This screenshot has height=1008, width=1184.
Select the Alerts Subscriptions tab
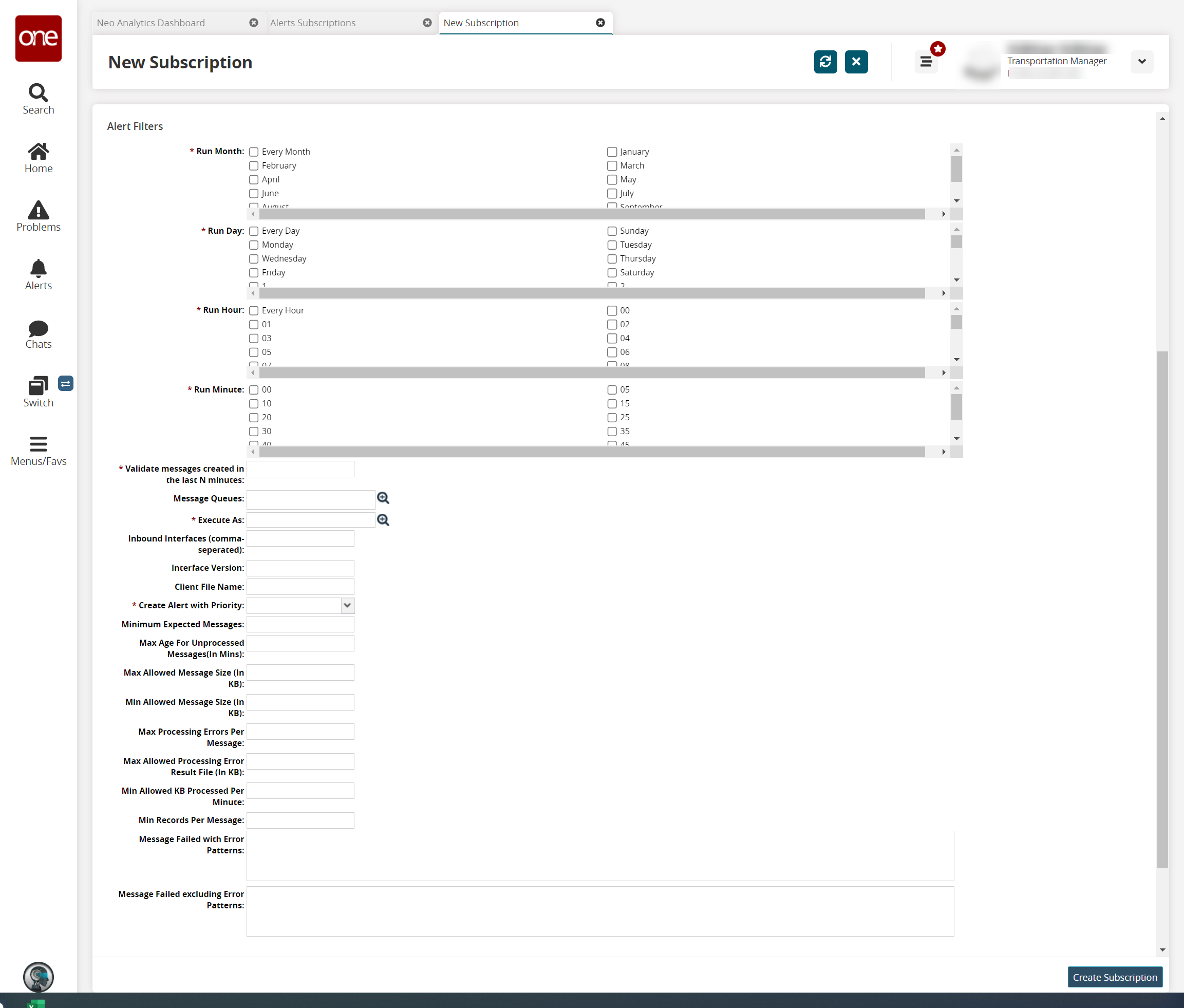coord(313,22)
